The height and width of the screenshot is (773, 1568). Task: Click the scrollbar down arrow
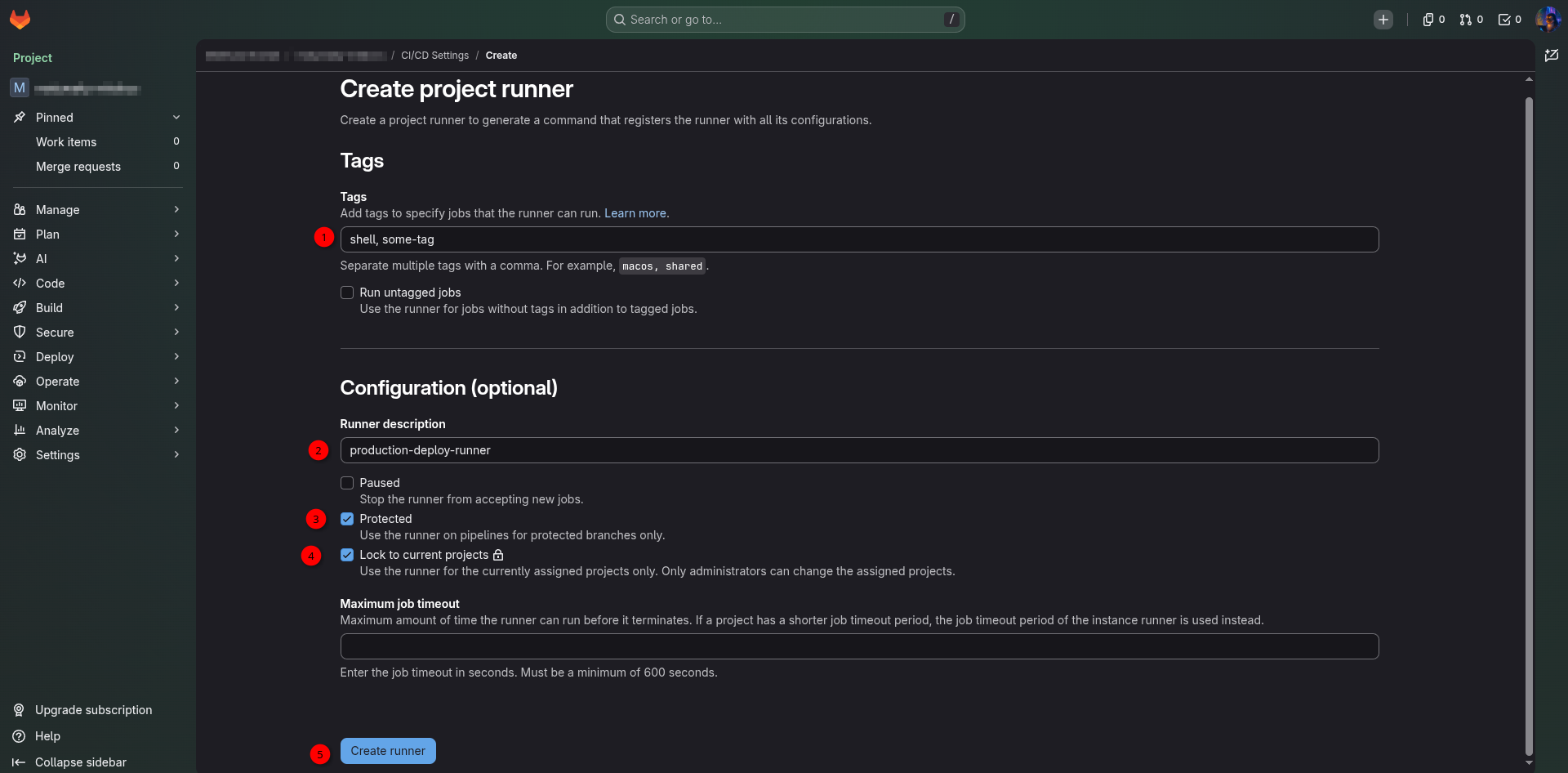pyautogui.click(x=1529, y=763)
